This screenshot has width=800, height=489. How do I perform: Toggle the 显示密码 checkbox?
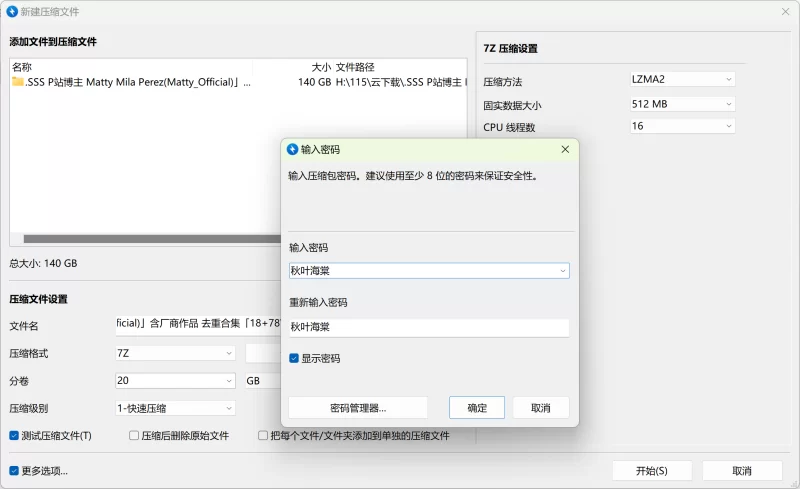click(294, 358)
